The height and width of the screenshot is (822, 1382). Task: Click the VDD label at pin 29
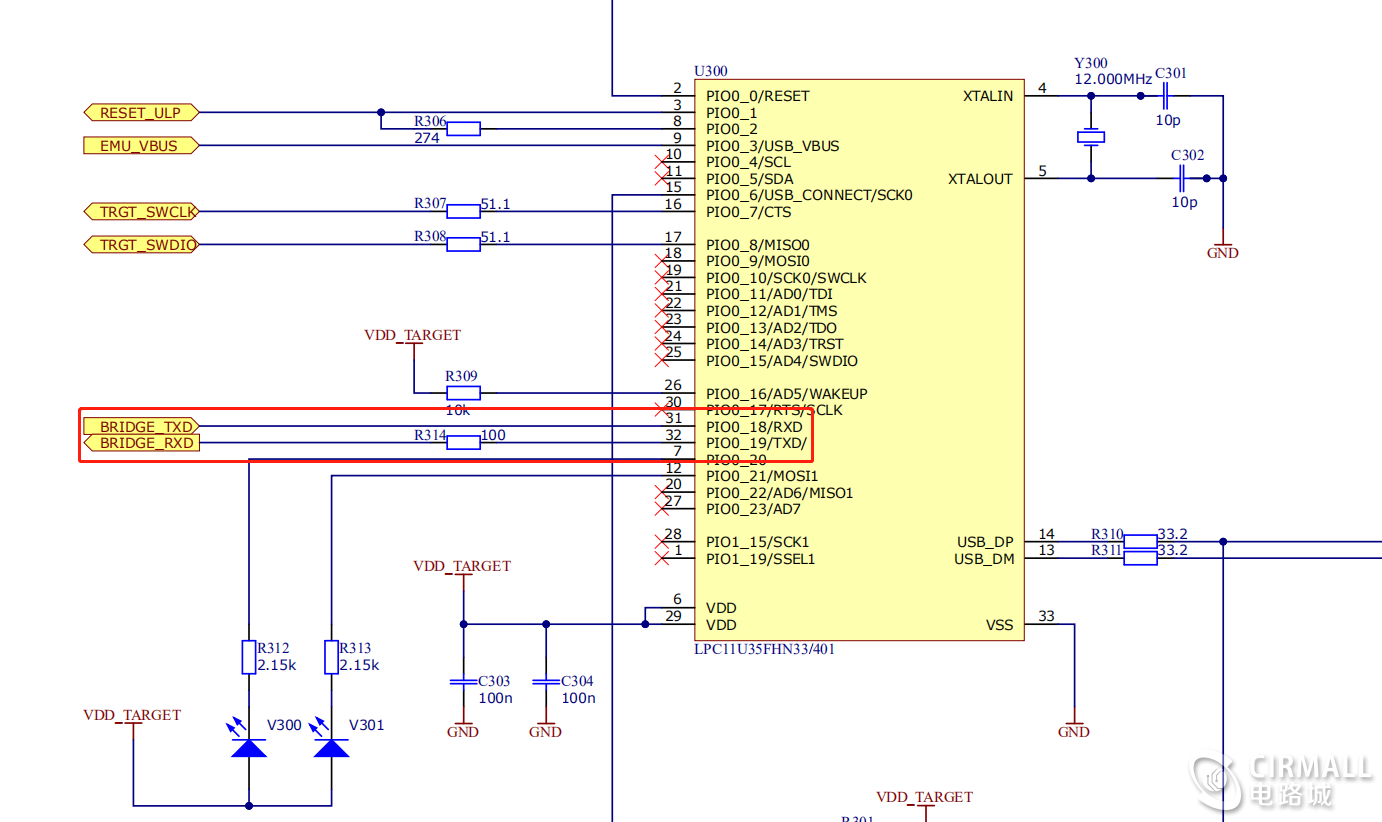(721, 624)
